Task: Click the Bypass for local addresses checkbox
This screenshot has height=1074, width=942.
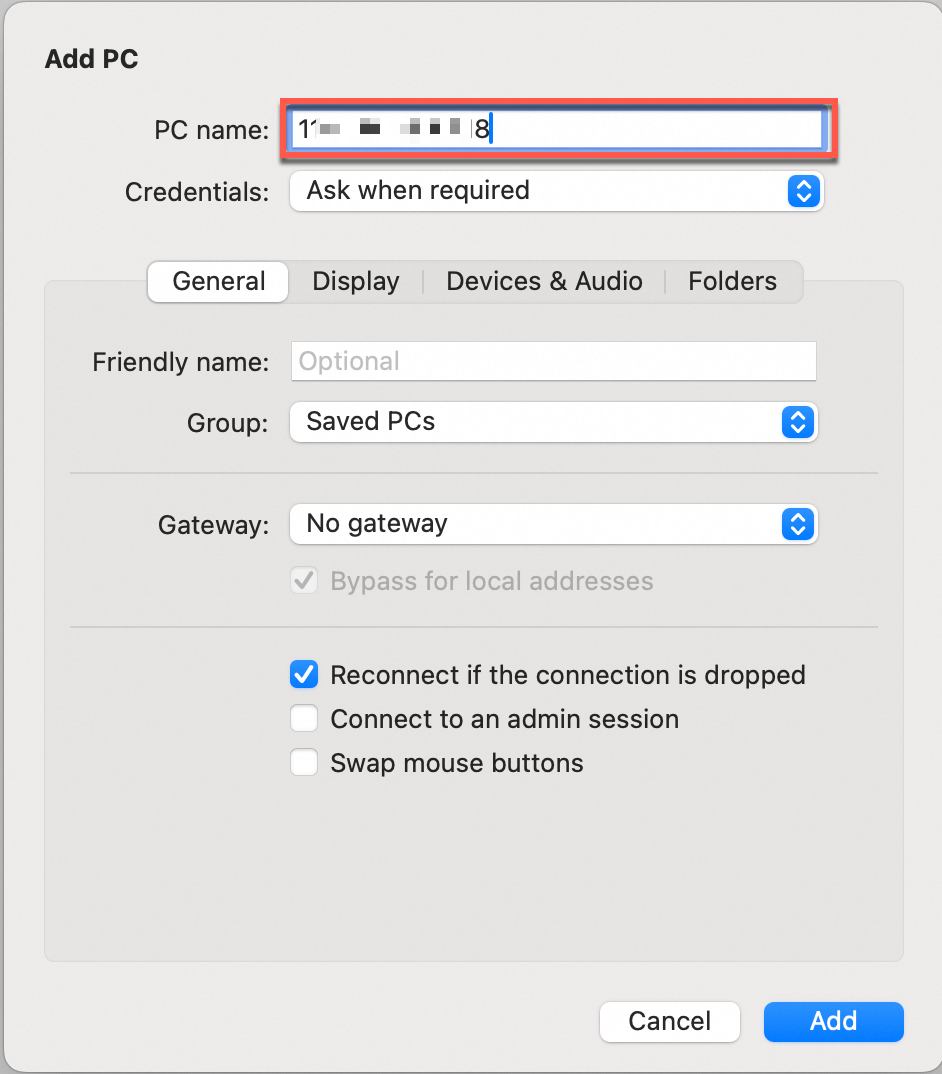Action: pos(304,581)
